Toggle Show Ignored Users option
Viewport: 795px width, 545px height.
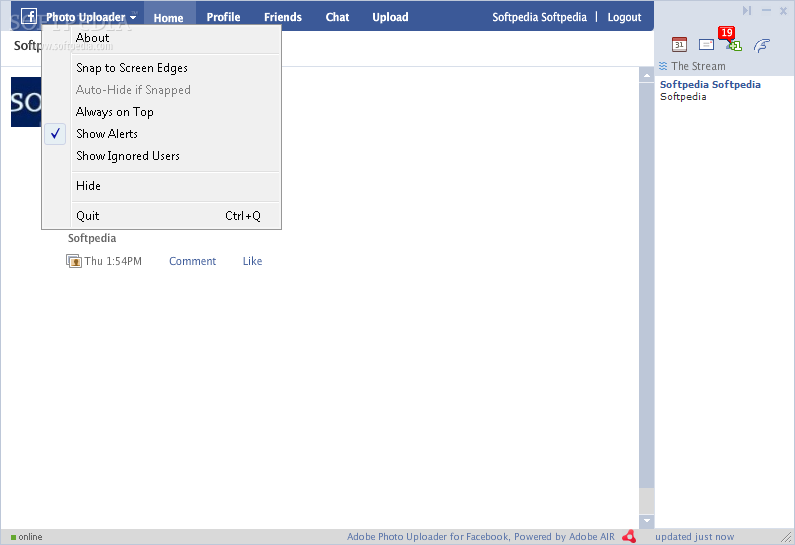pos(161,156)
